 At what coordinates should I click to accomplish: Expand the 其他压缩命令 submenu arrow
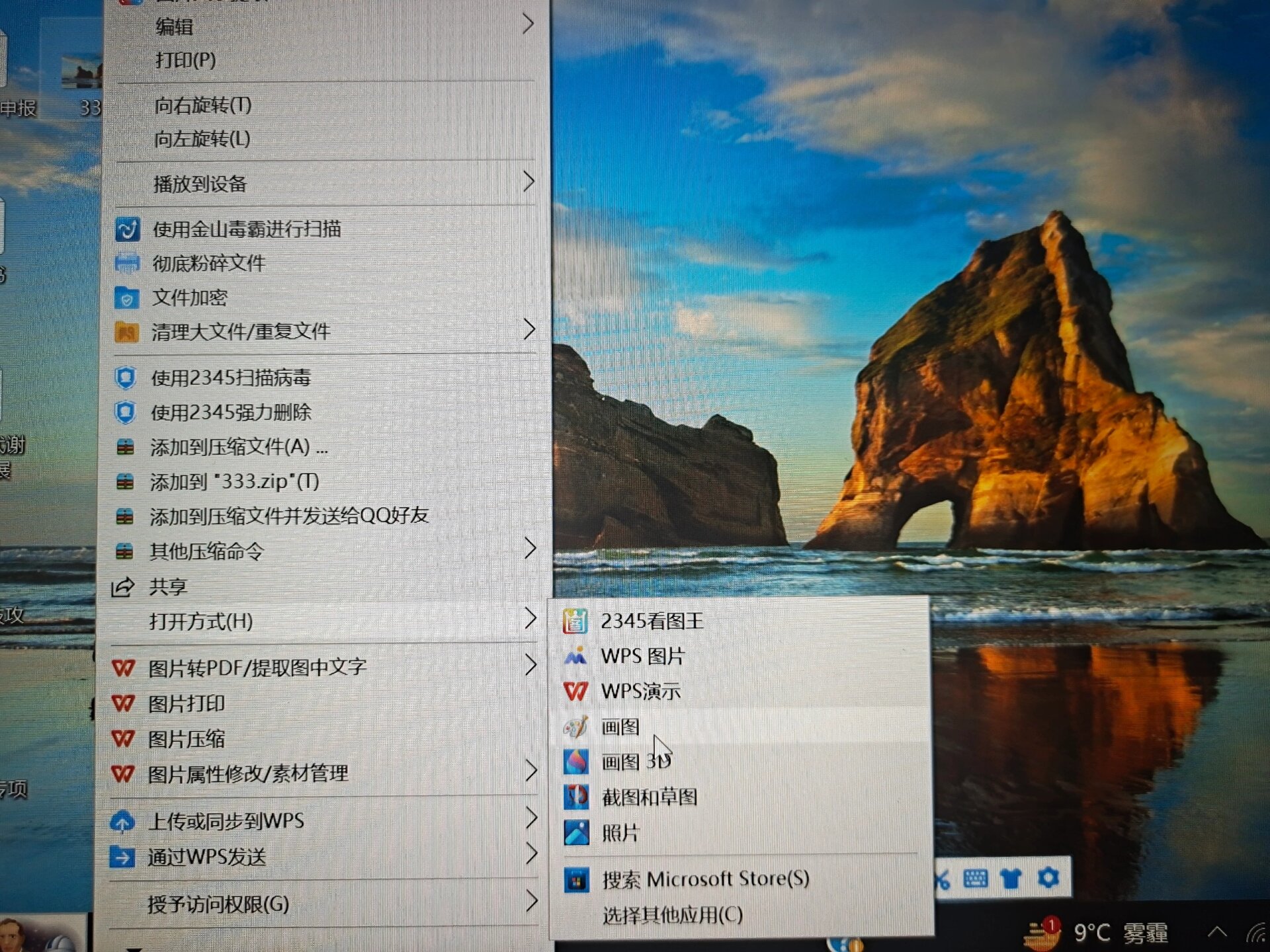(x=530, y=548)
